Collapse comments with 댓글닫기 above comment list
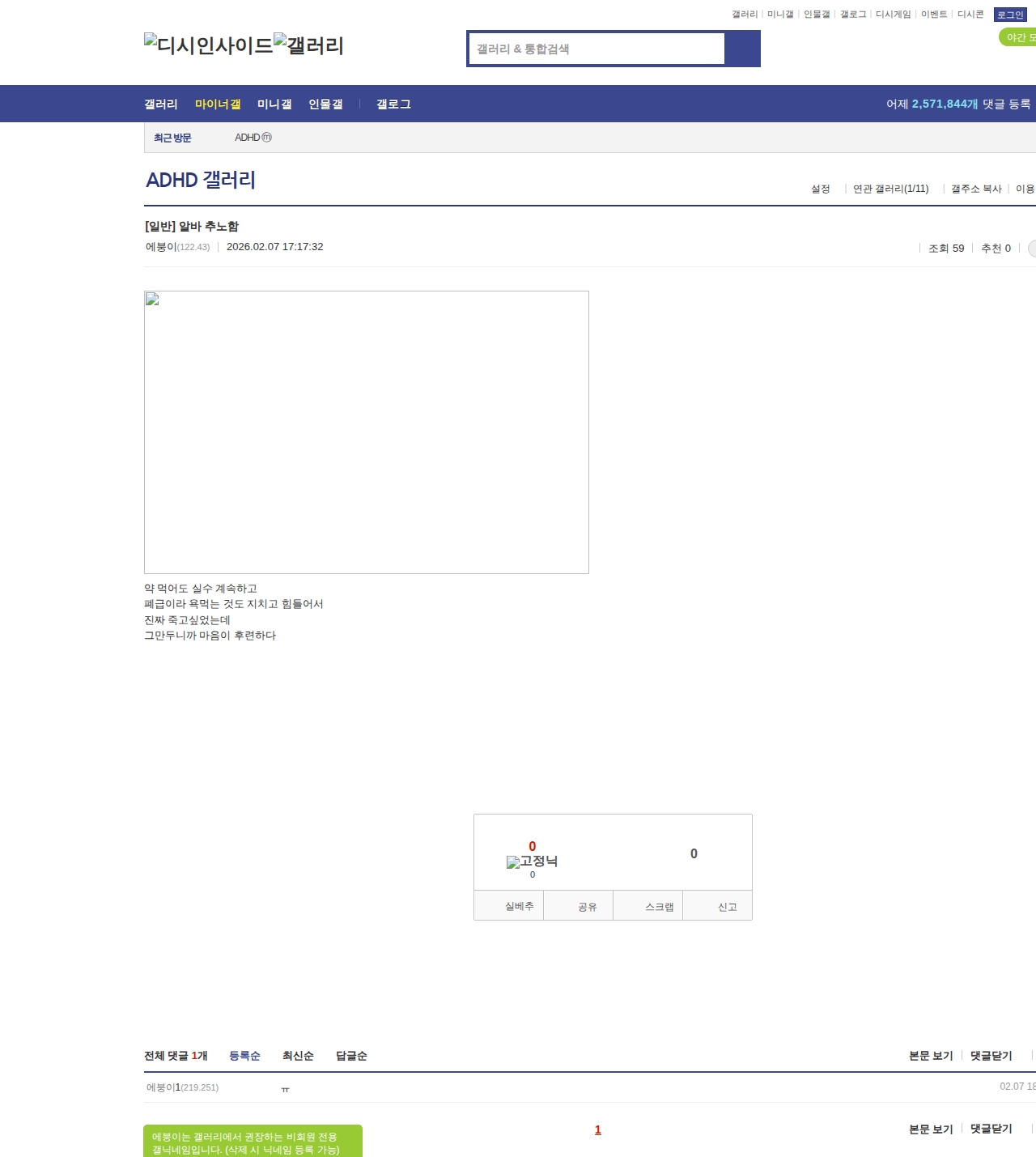 [x=991, y=1056]
